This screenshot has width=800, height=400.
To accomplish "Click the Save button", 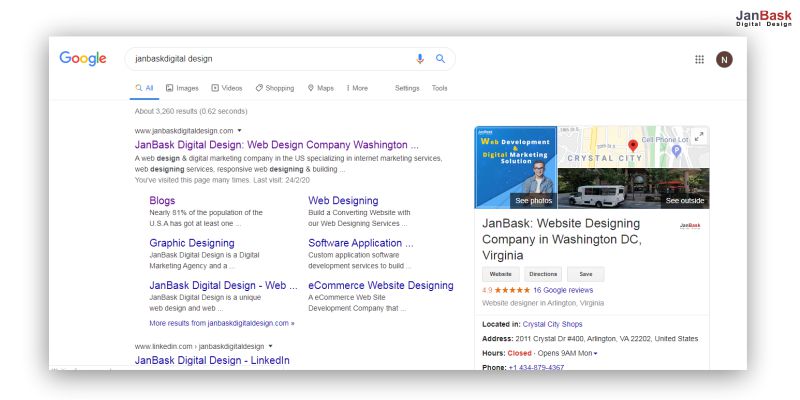I will pyautogui.click(x=586, y=274).
